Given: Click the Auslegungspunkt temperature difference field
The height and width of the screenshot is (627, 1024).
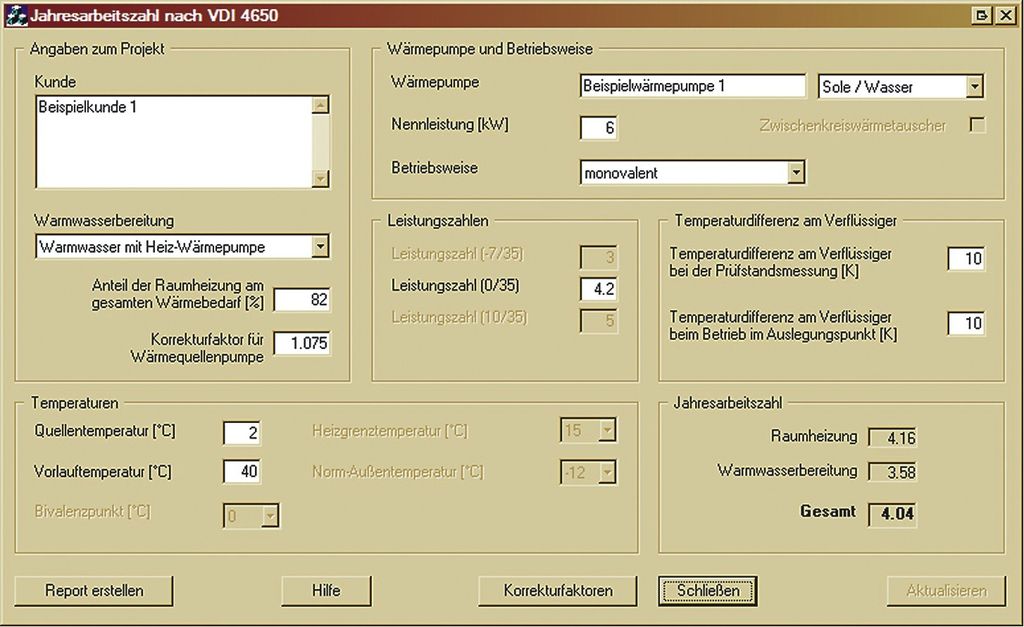Looking at the screenshot, I should coord(967,323).
